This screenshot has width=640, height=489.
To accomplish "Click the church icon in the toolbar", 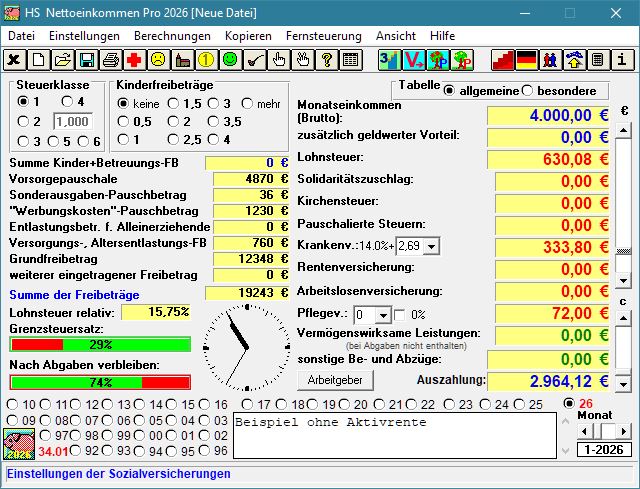I will (x=182, y=60).
